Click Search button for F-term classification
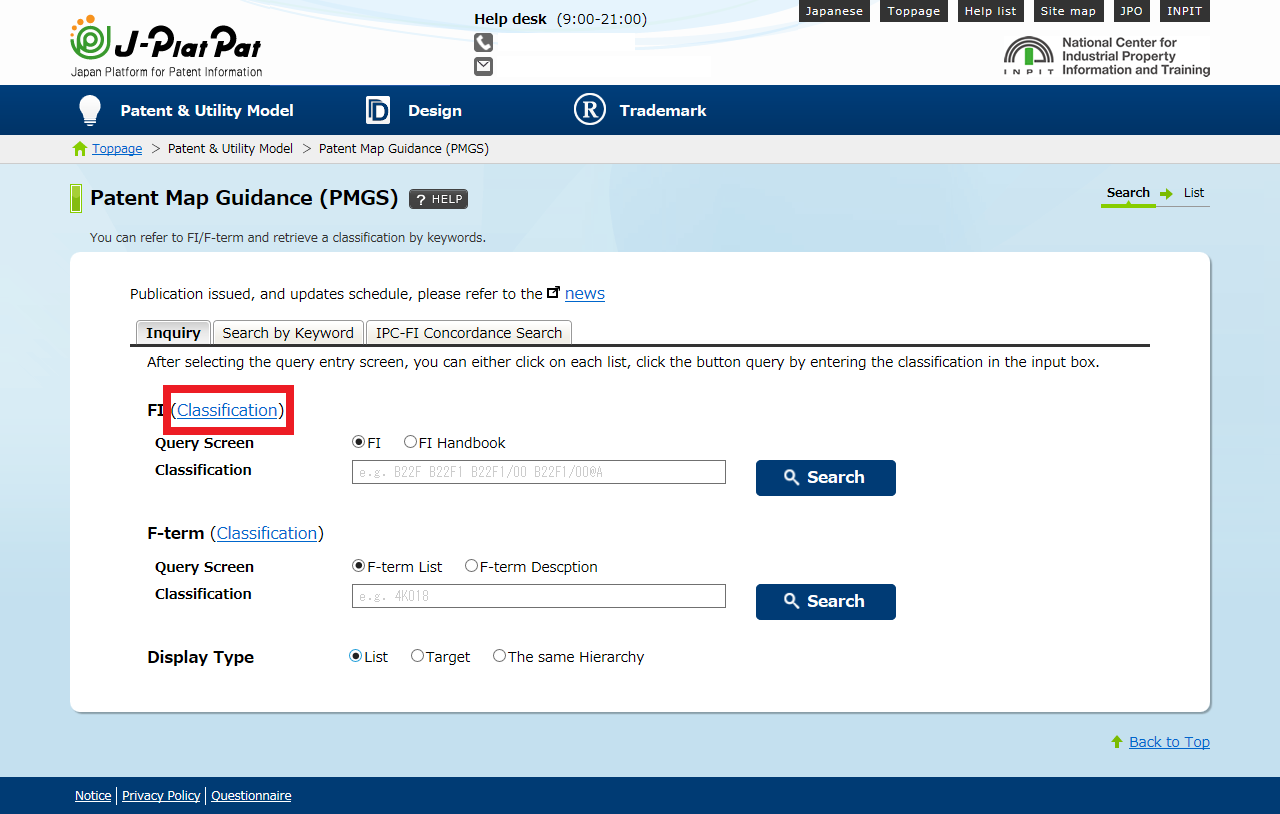Image resolution: width=1280 pixels, height=814 pixels. pyautogui.click(x=825, y=601)
